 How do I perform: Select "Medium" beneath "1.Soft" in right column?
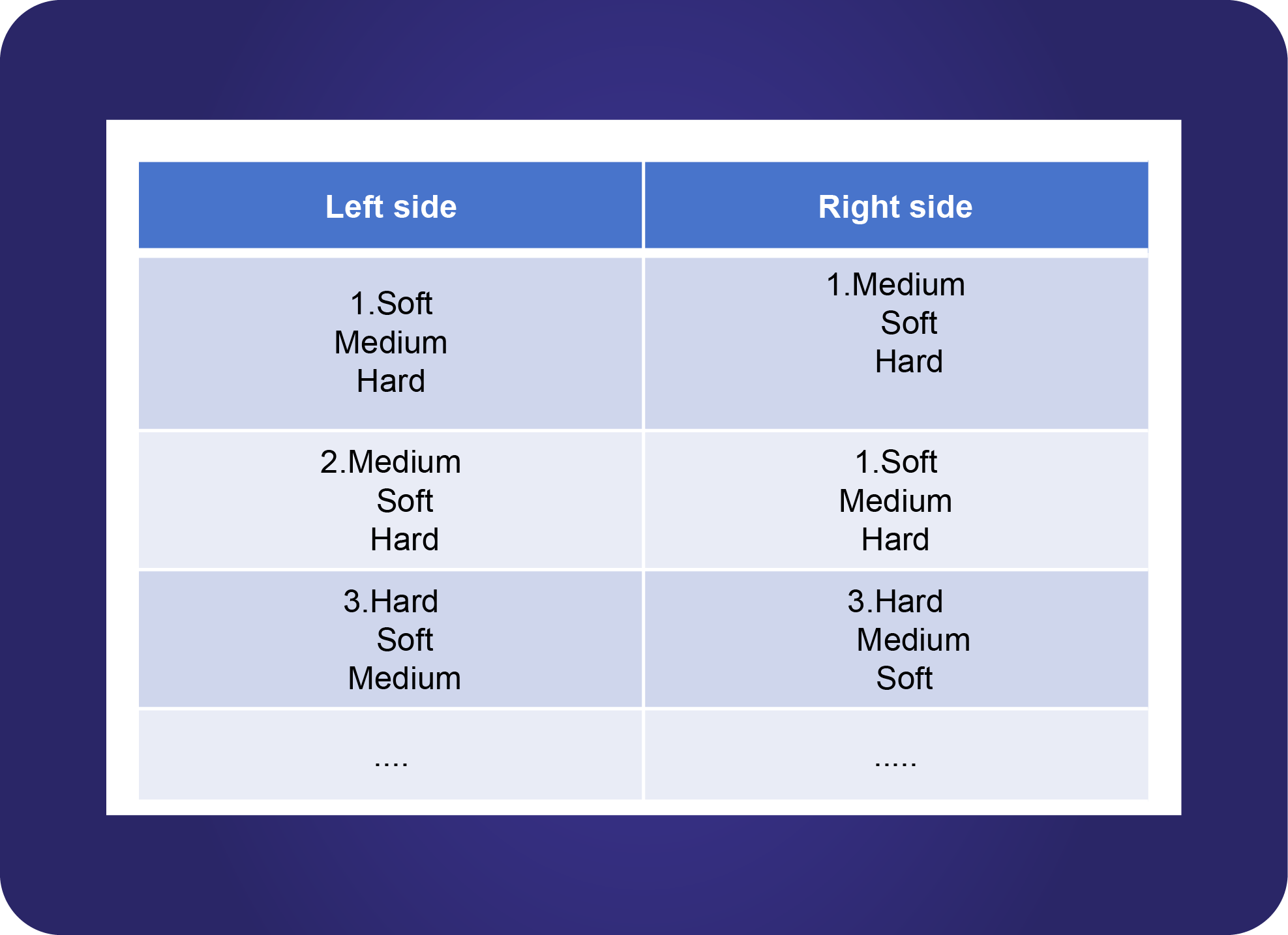[895, 501]
